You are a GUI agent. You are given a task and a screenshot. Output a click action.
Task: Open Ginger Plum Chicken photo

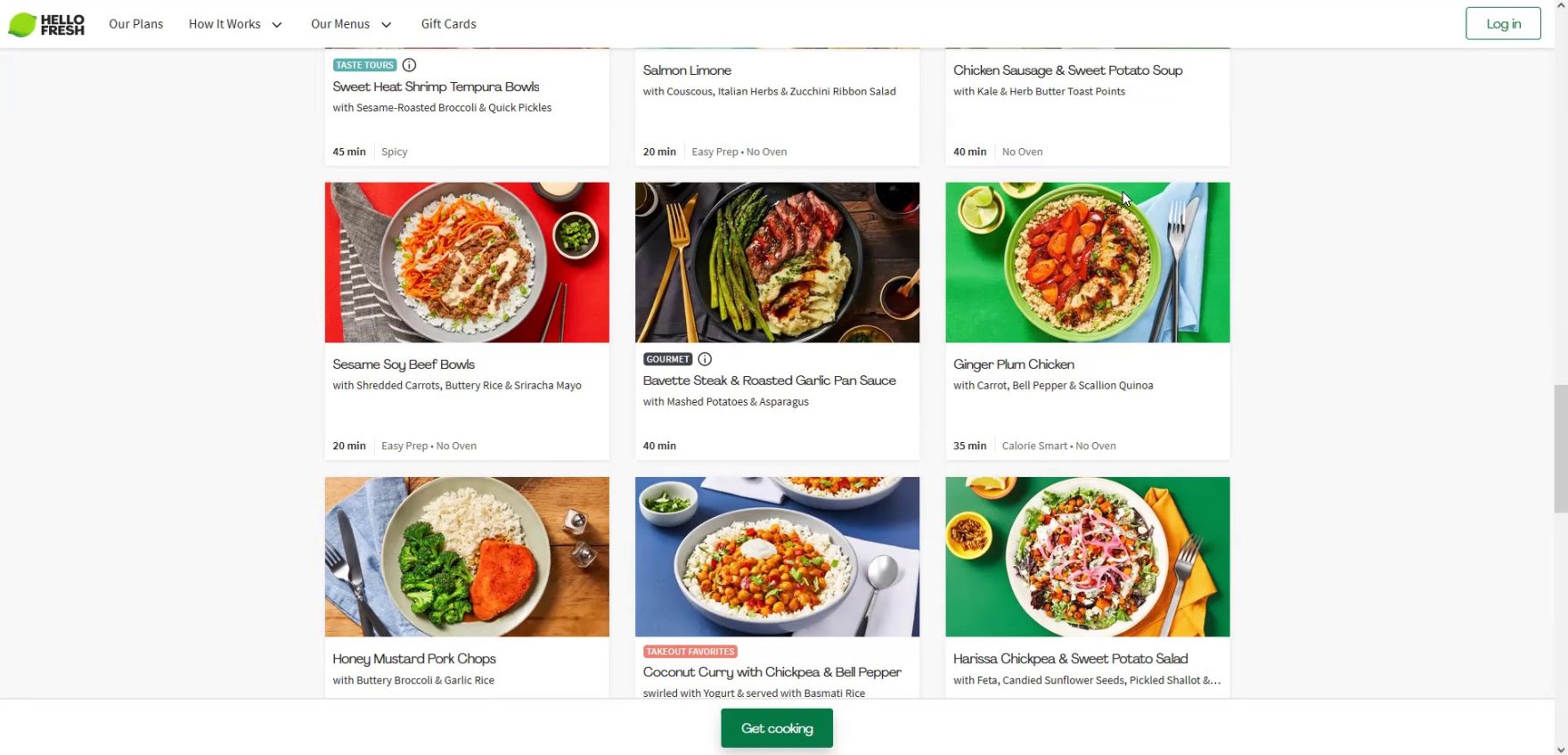(1087, 262)
